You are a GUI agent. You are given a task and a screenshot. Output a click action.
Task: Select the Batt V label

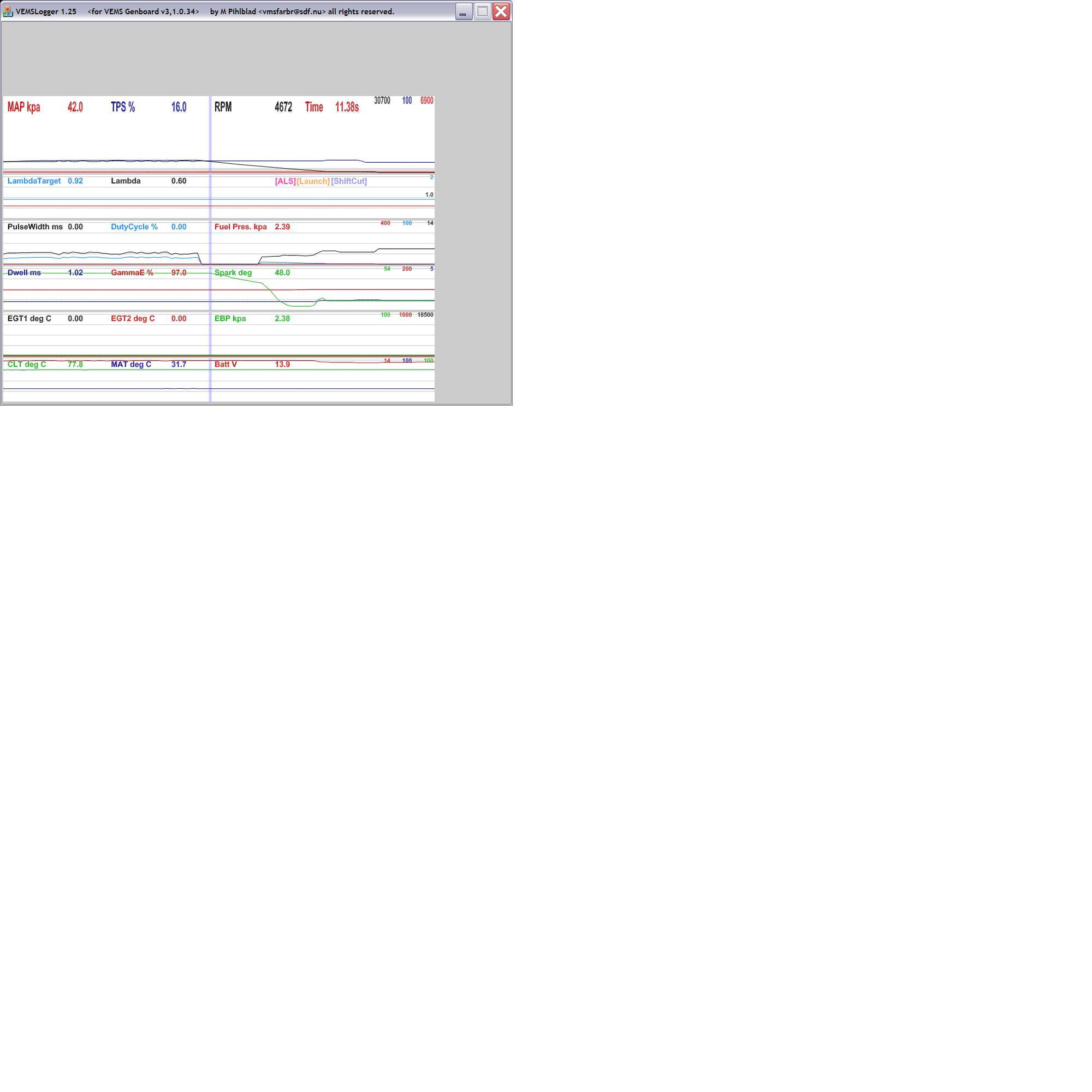(x=225, y=365)
